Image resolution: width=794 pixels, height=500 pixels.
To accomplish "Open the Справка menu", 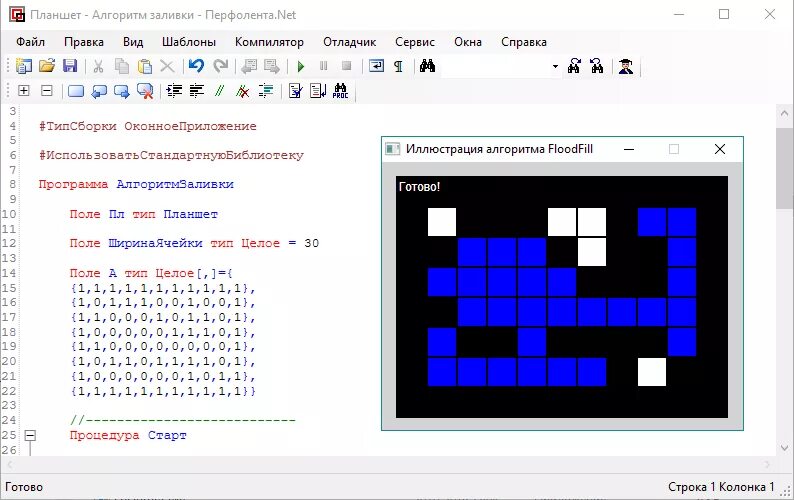I will (524, 42).
